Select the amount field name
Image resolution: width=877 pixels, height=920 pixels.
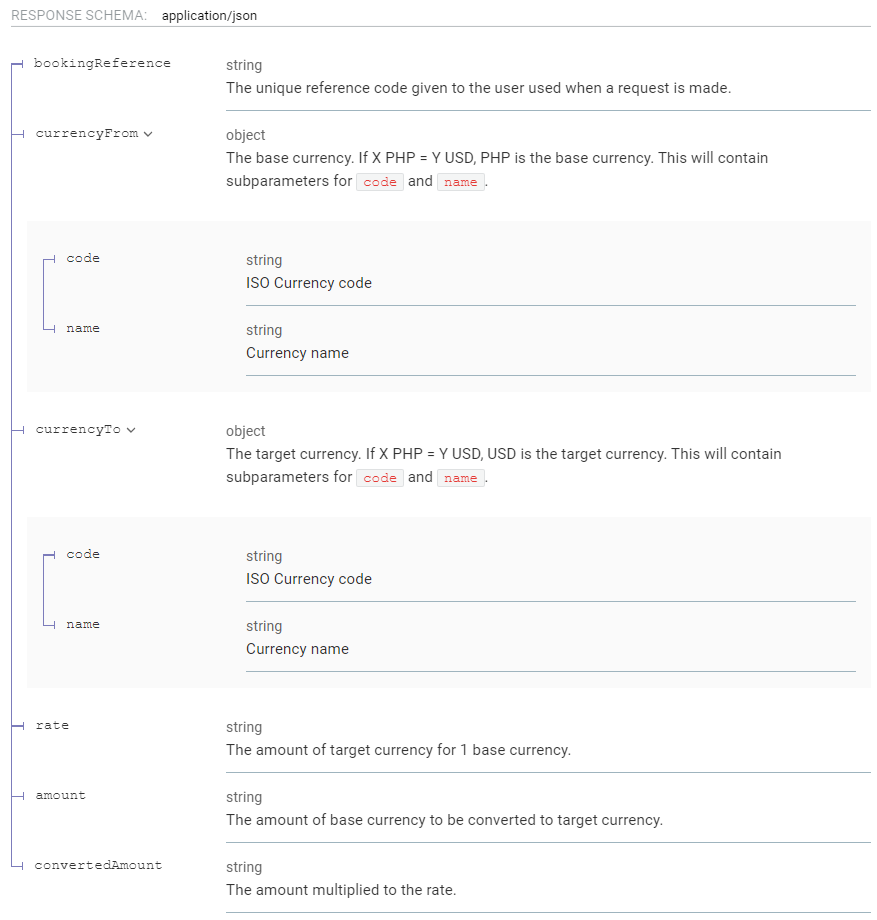click(x=60, y=795)
